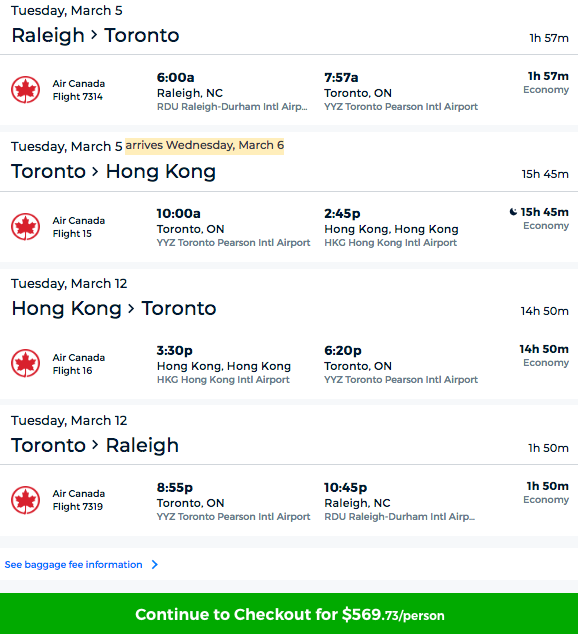Click the overnight moon icon beside 15h 45m
Viewport: 578px width, 634px height.
point(513,212)
